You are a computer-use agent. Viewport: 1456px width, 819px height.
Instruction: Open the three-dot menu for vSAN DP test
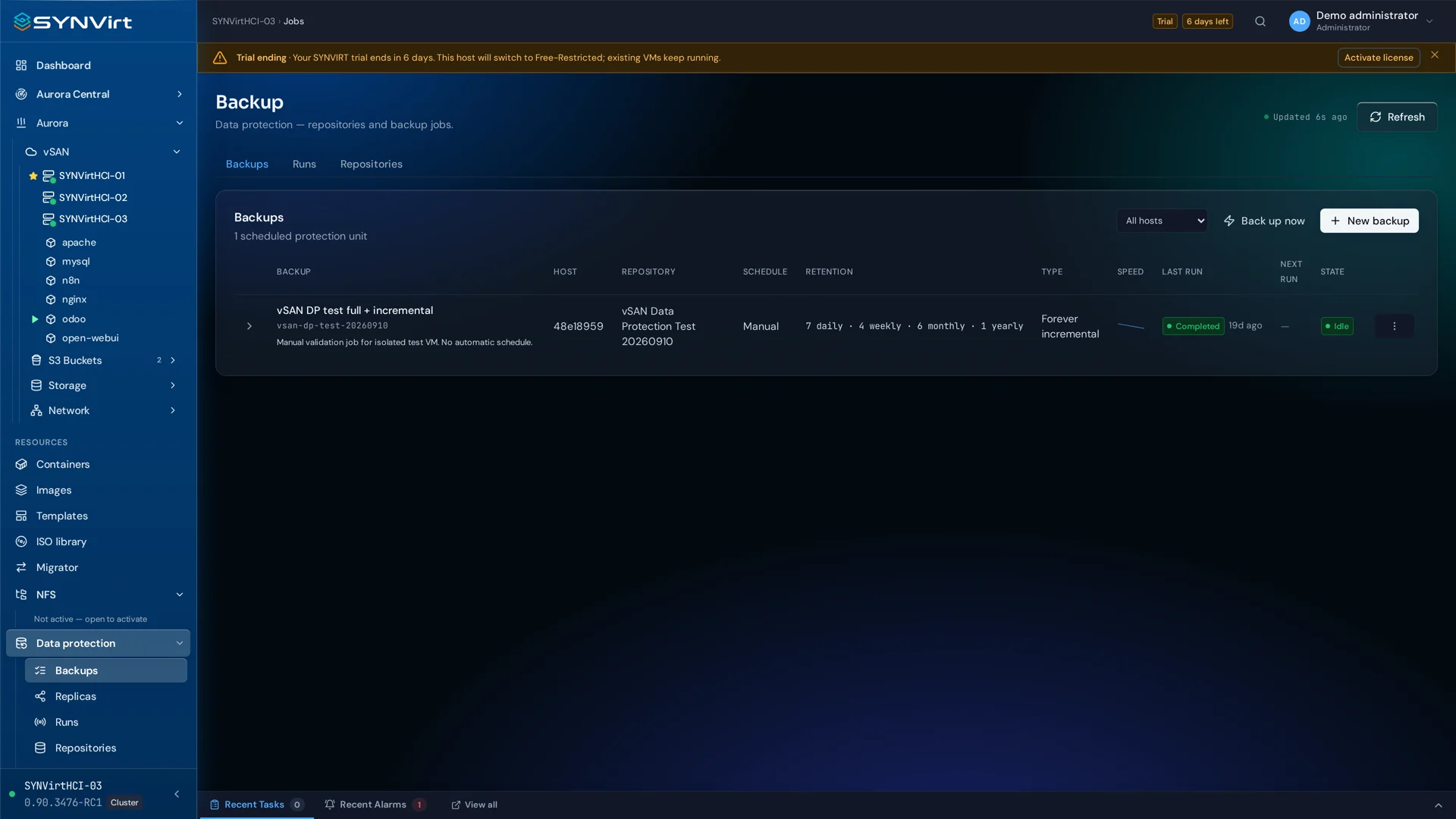1394,326
